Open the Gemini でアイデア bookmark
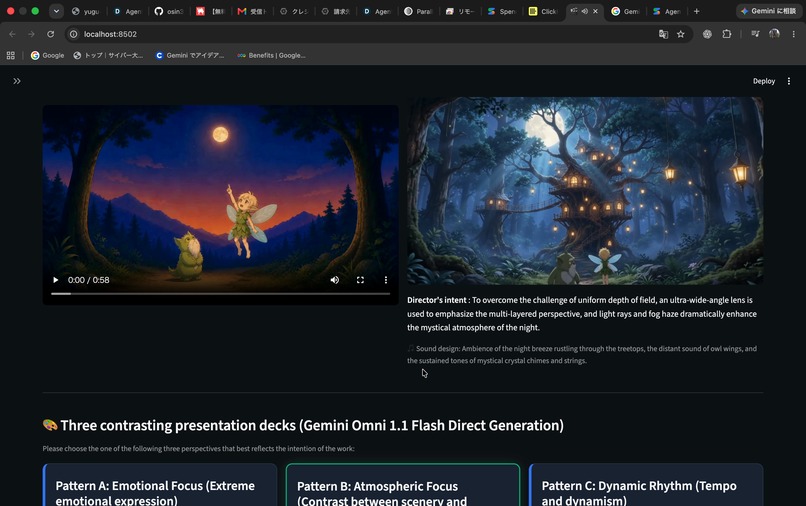This screenshot has height=506, width=806. pos(190,56)
